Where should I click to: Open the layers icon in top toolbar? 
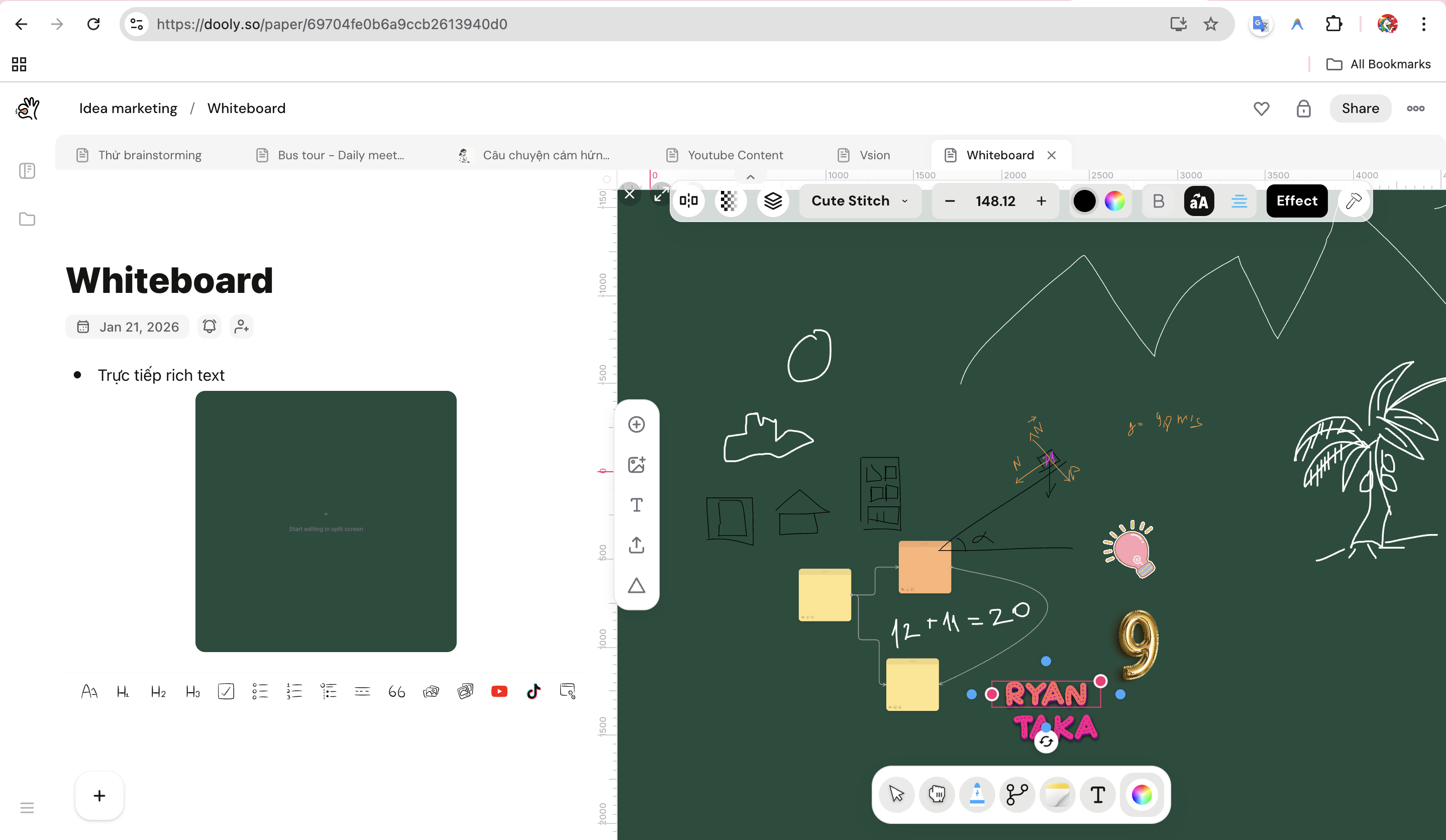(x=773, y=201)
